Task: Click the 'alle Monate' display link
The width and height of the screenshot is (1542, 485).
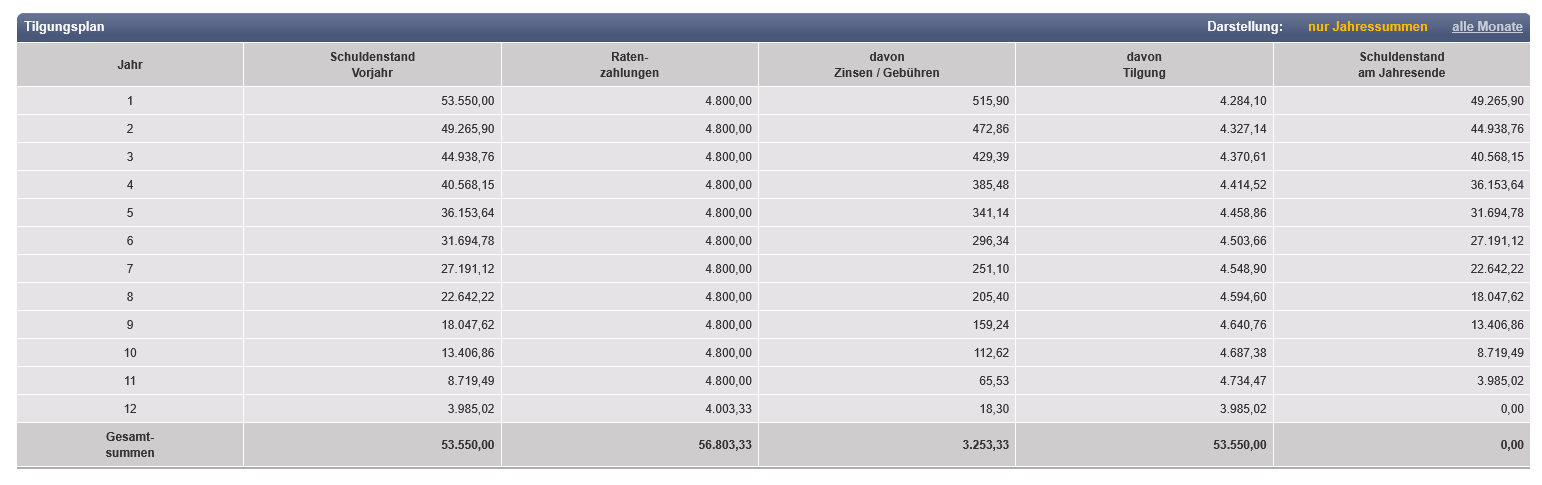Action: (x=1487, y=27)
